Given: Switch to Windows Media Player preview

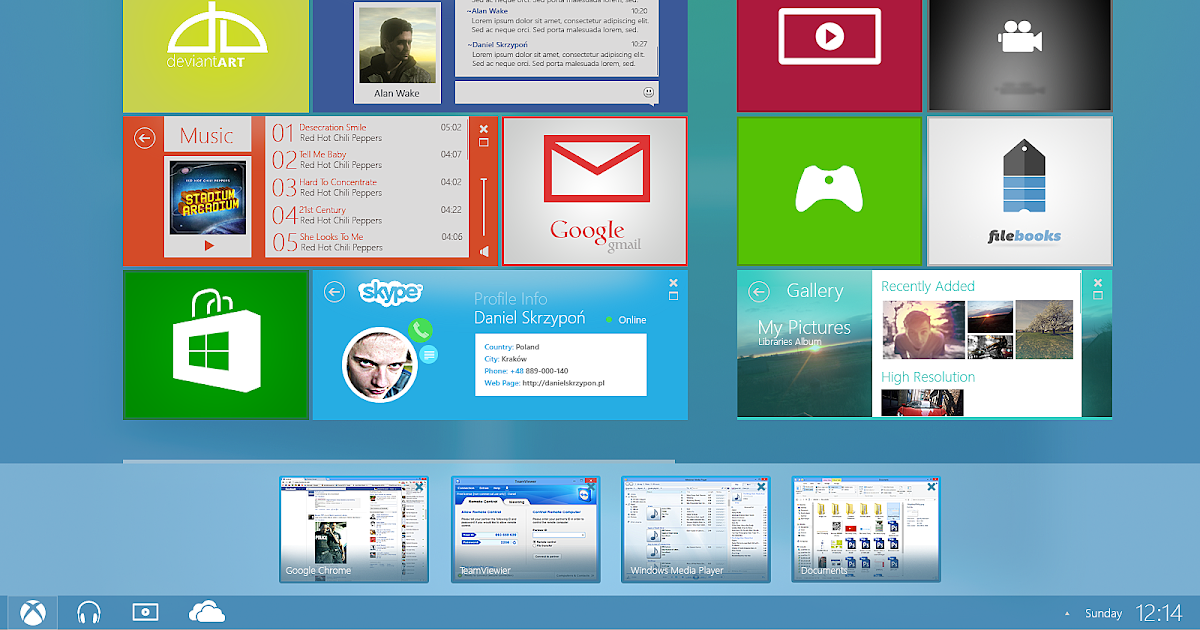Looking at the screenshot, I should [x=696, y=529].
